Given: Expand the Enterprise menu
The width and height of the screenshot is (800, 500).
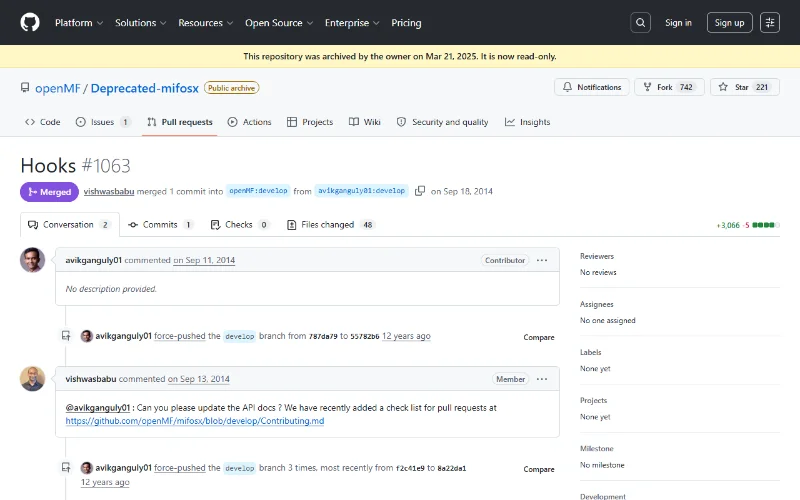Looking at the screenshot, I should tap(352, 23).
